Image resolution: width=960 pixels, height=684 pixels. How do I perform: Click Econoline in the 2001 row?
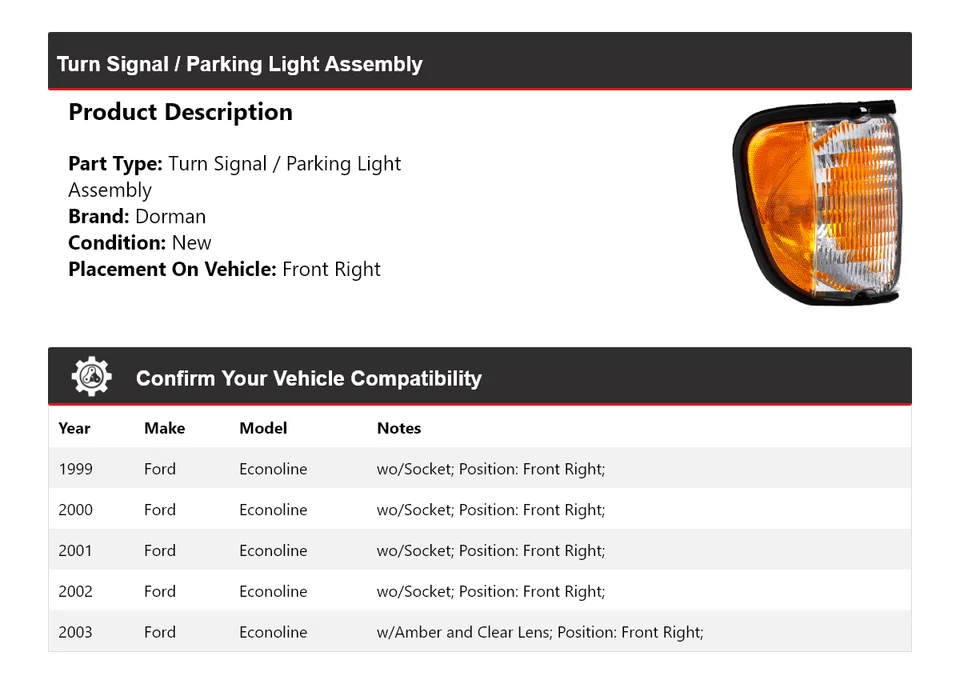[273, 551]
